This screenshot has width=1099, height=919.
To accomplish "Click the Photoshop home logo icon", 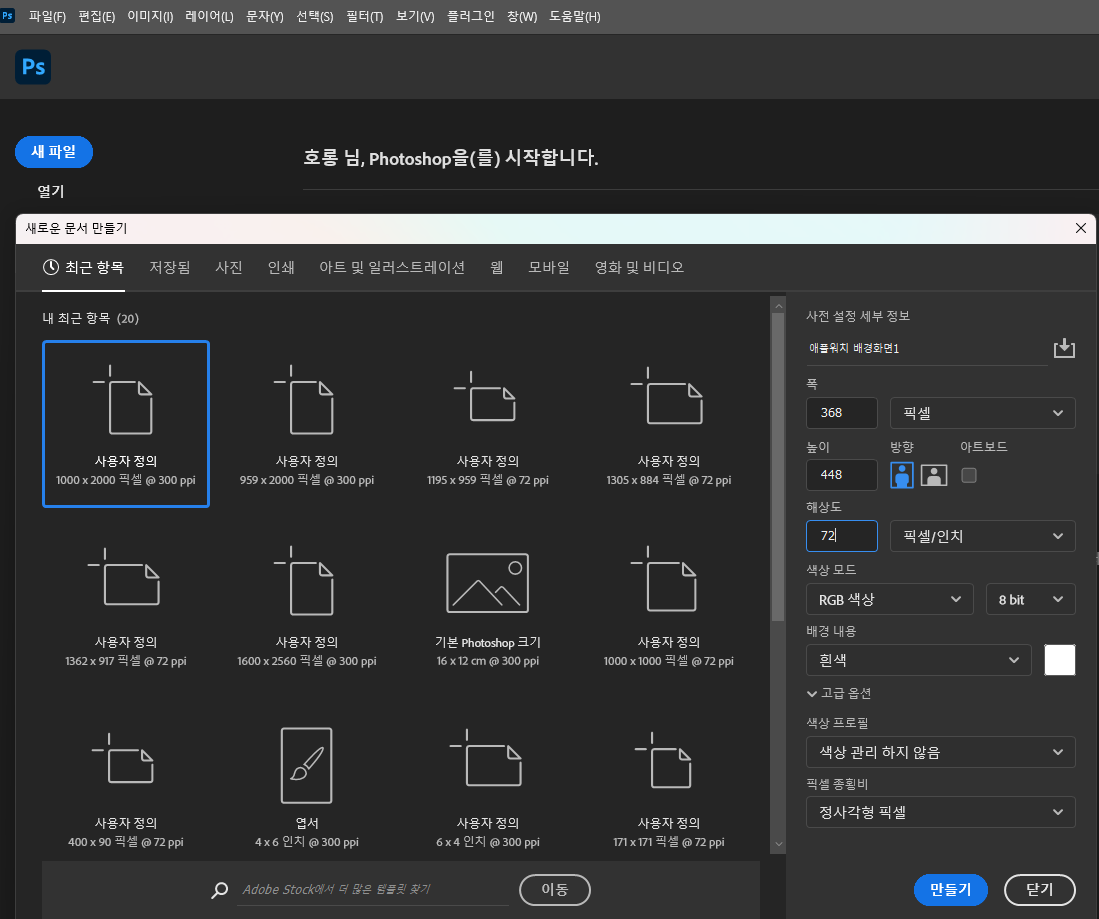I will point(33,67).
